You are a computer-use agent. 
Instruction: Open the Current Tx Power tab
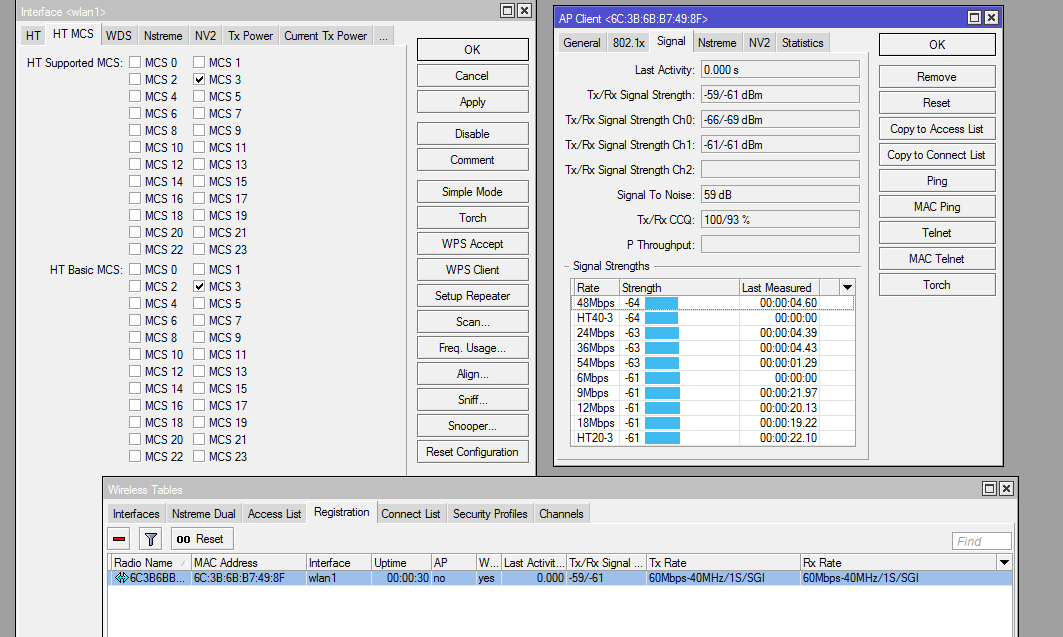[325, 36]
